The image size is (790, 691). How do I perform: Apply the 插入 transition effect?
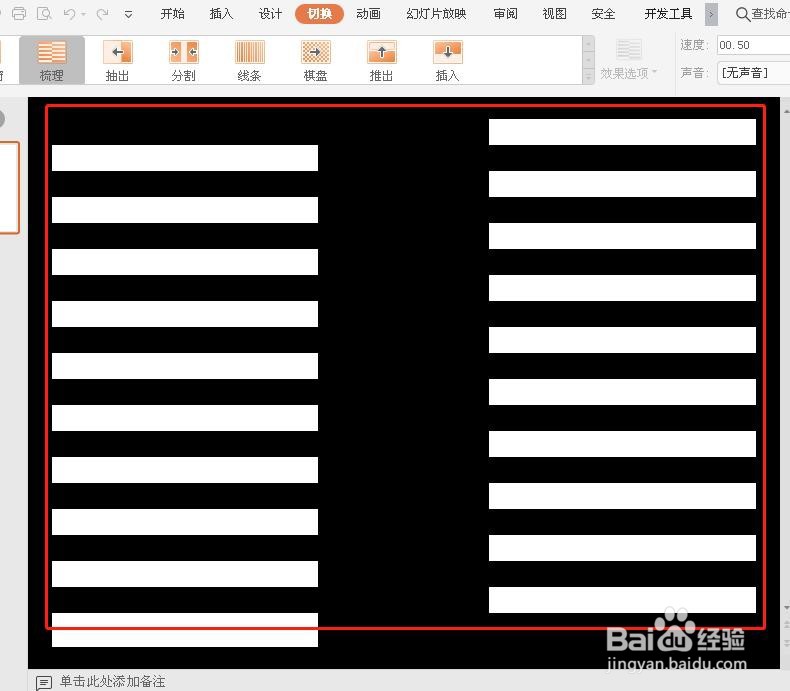[x=447, y=60]
